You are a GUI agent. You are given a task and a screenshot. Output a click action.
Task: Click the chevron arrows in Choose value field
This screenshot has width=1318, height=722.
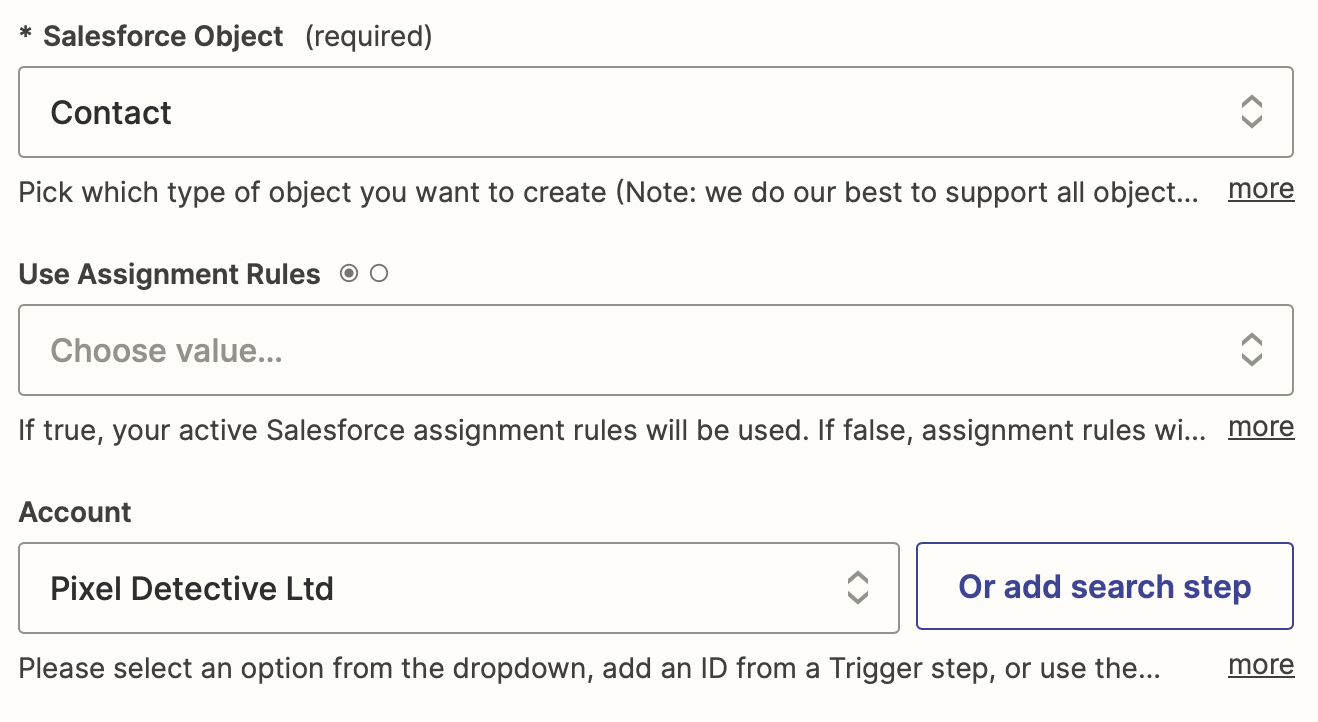point(1251,350)
